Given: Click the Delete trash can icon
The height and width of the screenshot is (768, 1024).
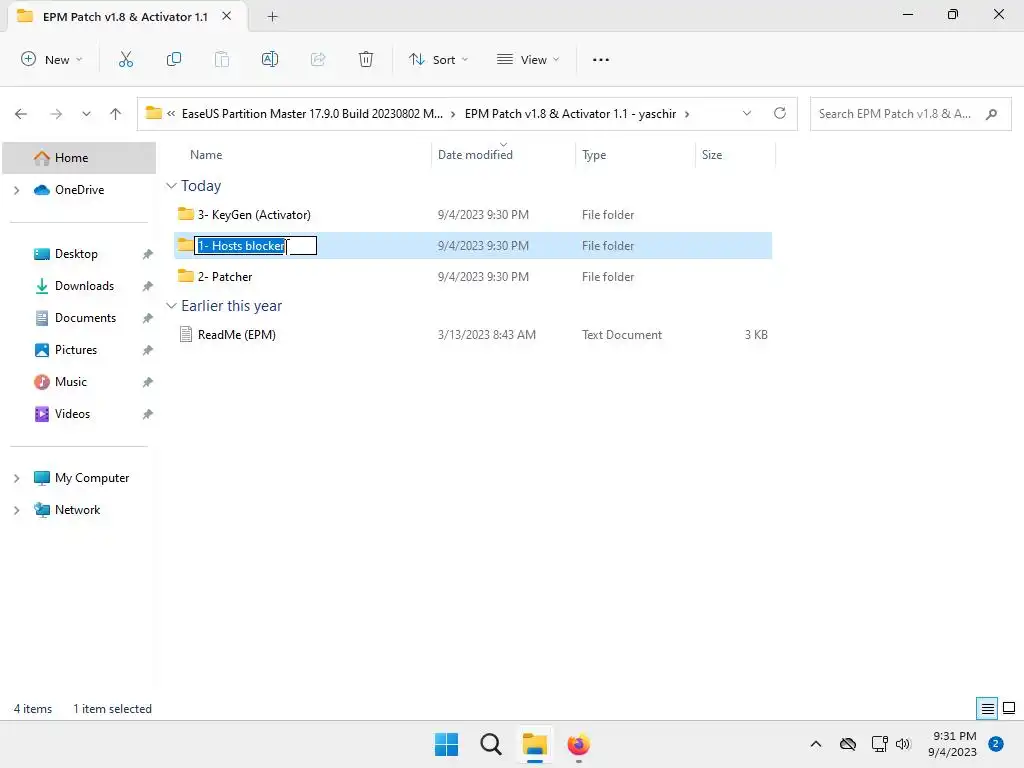Looking at the screenshot, I should coord(366,59).
